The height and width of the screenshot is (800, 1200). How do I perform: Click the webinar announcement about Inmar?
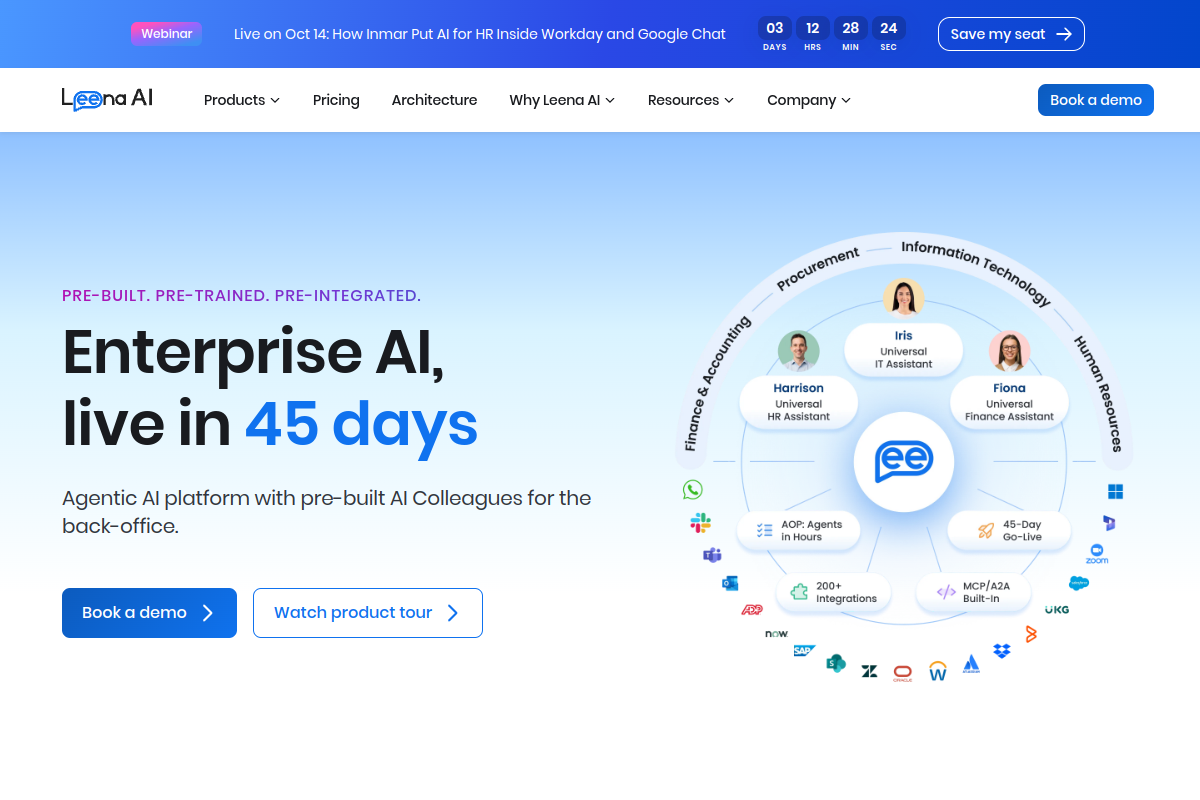480,34
